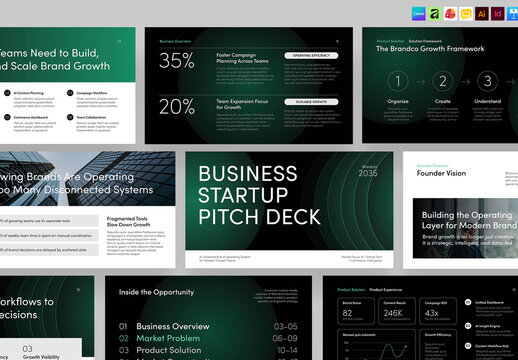Click page range 03-05 in contents
Image resolution: width=518 pixels, height=360 pixels.
286,326
